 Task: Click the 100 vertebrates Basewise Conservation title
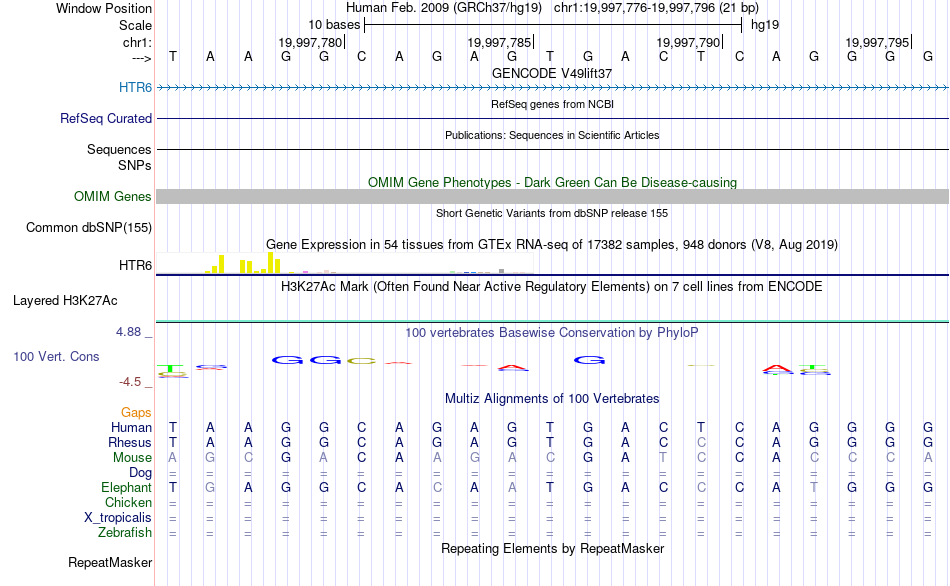click(552, 333)
